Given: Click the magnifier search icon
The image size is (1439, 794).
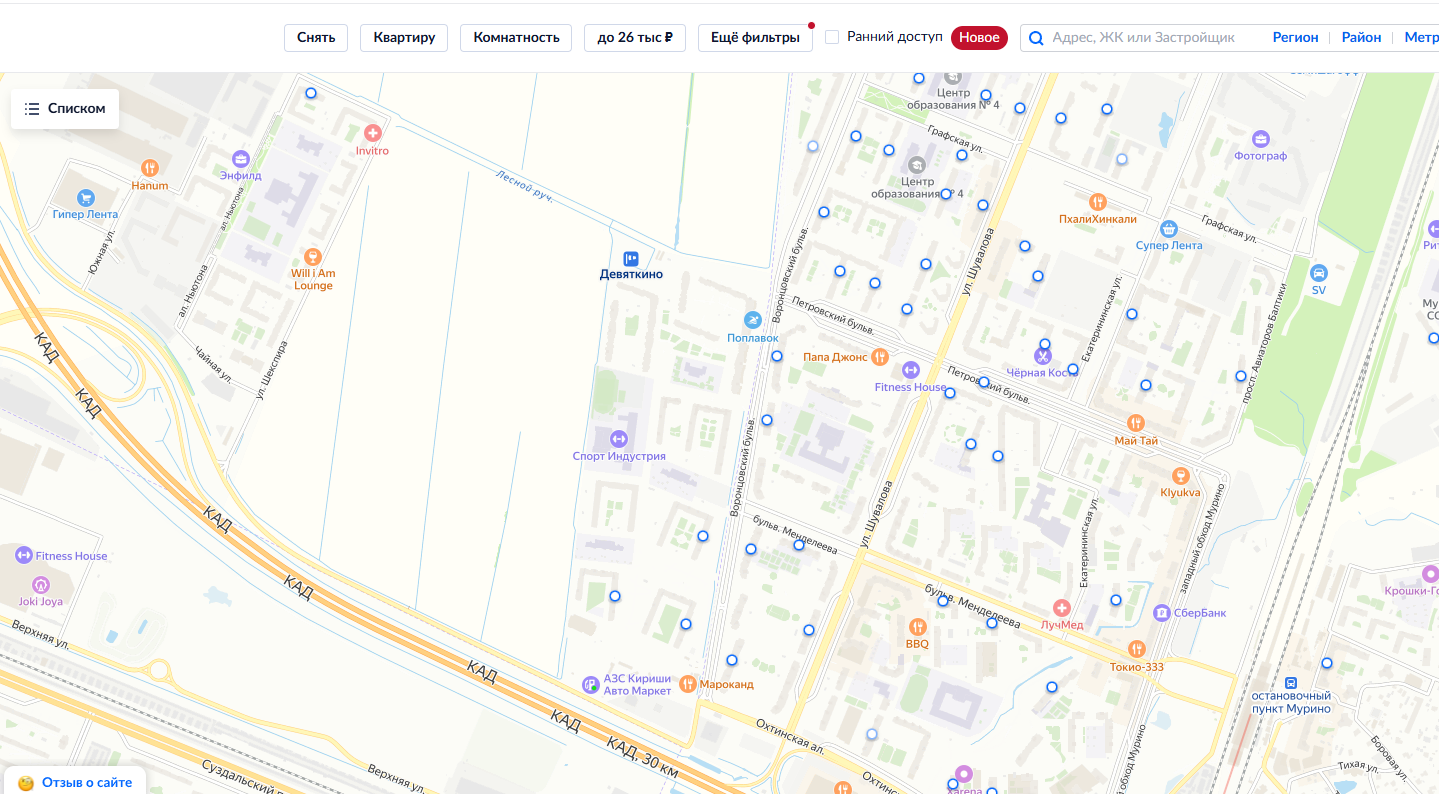Looking at the screenshot, I should click(1036, 38).
